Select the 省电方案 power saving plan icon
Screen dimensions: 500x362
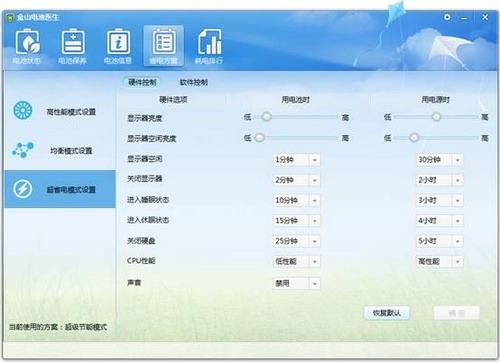point(163,46)
